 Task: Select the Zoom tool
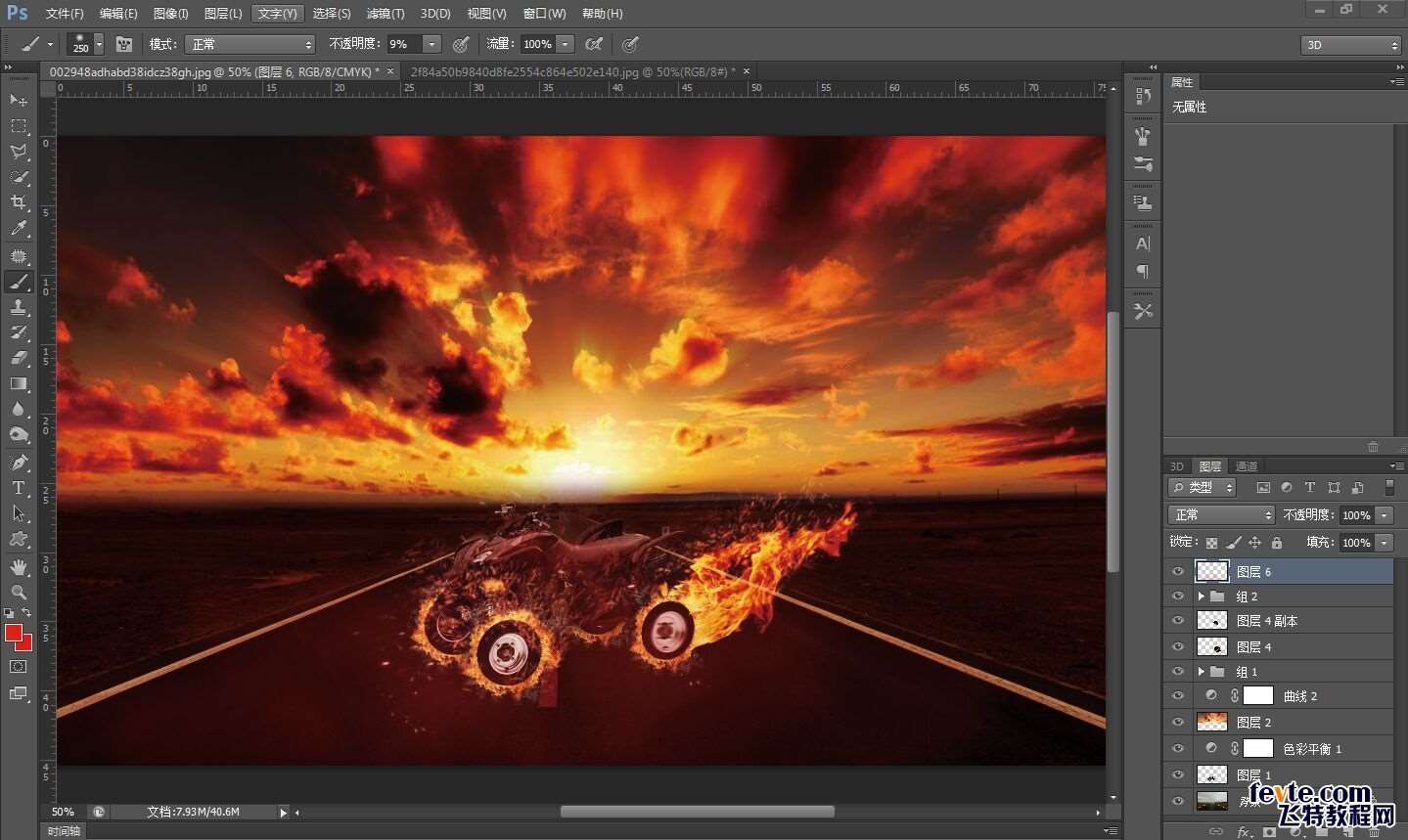click(19, 593)
